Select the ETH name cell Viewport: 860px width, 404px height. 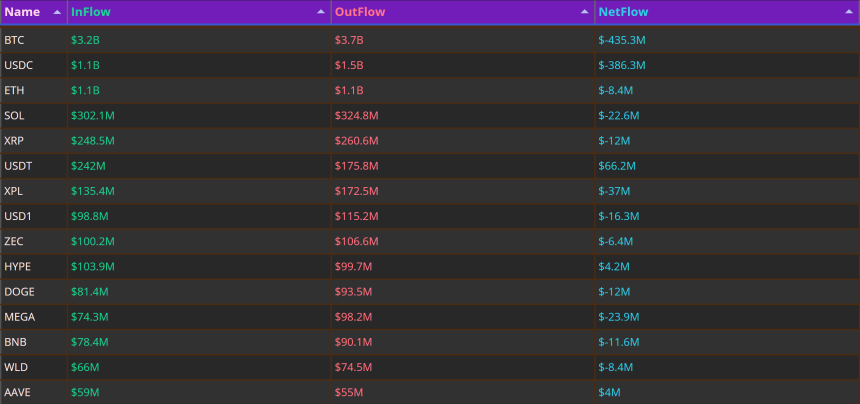pos(34,90)
